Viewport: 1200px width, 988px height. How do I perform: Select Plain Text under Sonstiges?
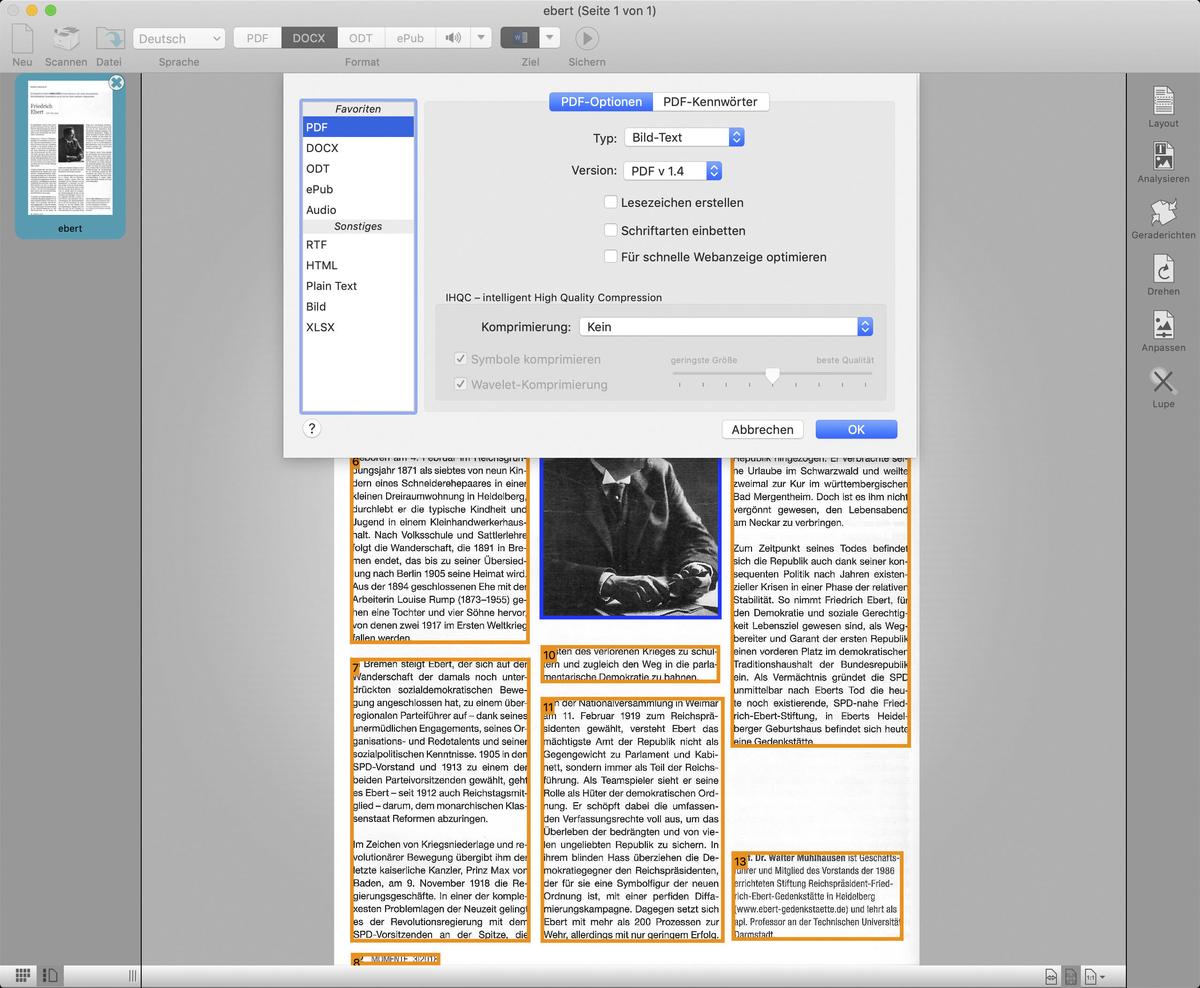pyautogui.click(x=358, y=286)
